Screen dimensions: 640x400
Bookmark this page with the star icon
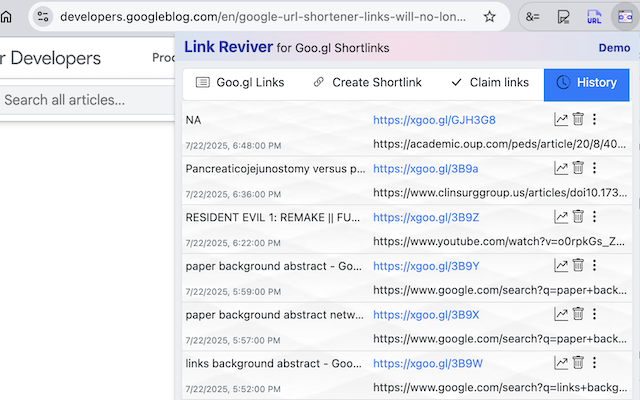coord(489,16)
